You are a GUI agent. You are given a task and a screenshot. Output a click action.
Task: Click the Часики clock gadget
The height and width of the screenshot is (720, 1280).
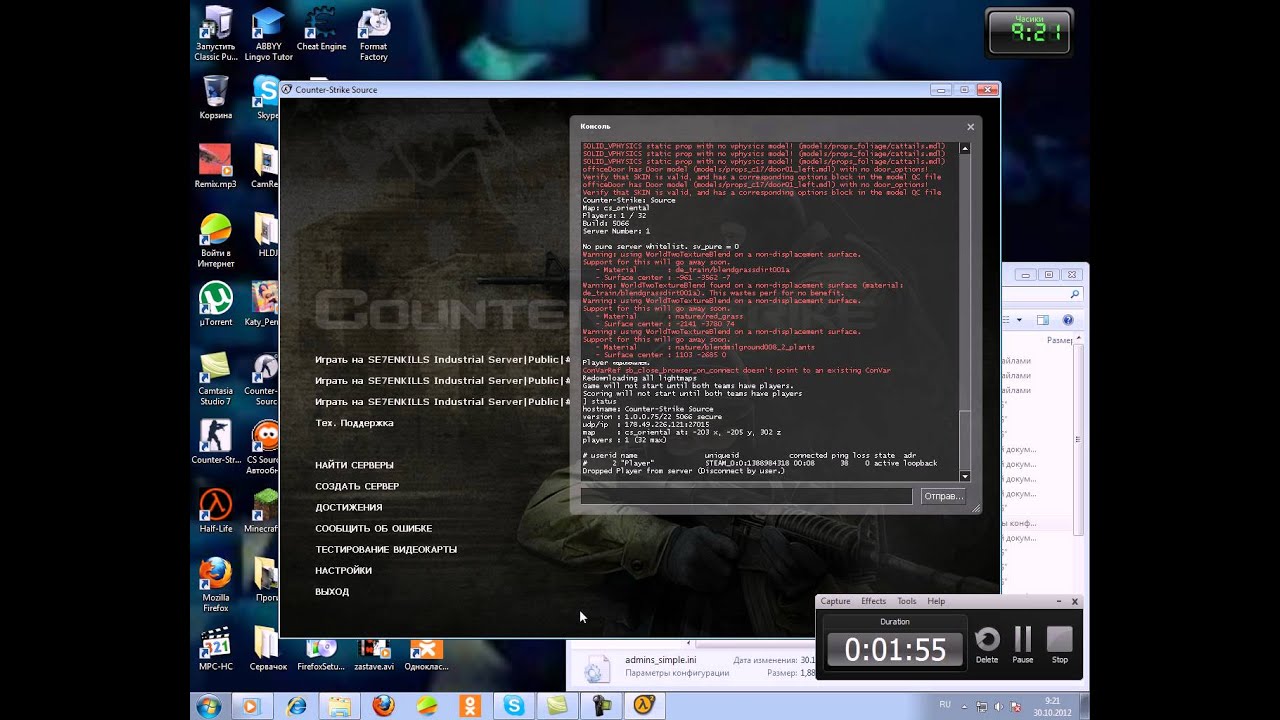click(1028, 33)
